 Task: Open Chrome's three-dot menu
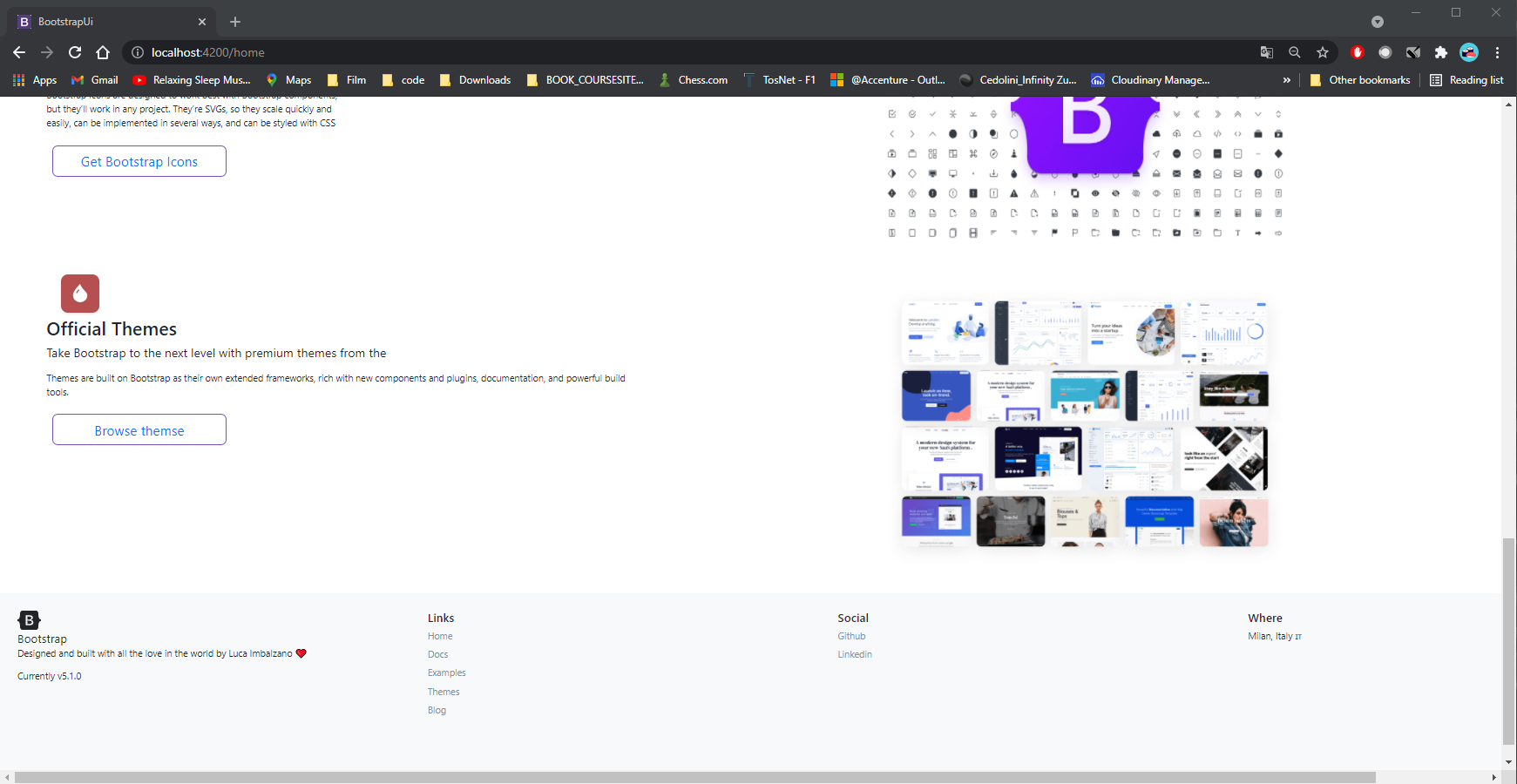(x=1497, y=52)
